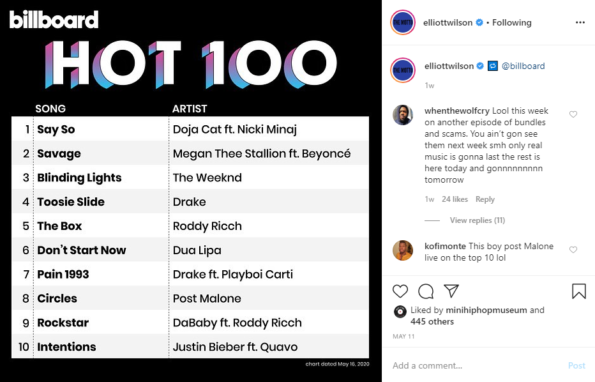Open elliottwilson profile picture in header
595x382 pixels.
tap(403, 23)
